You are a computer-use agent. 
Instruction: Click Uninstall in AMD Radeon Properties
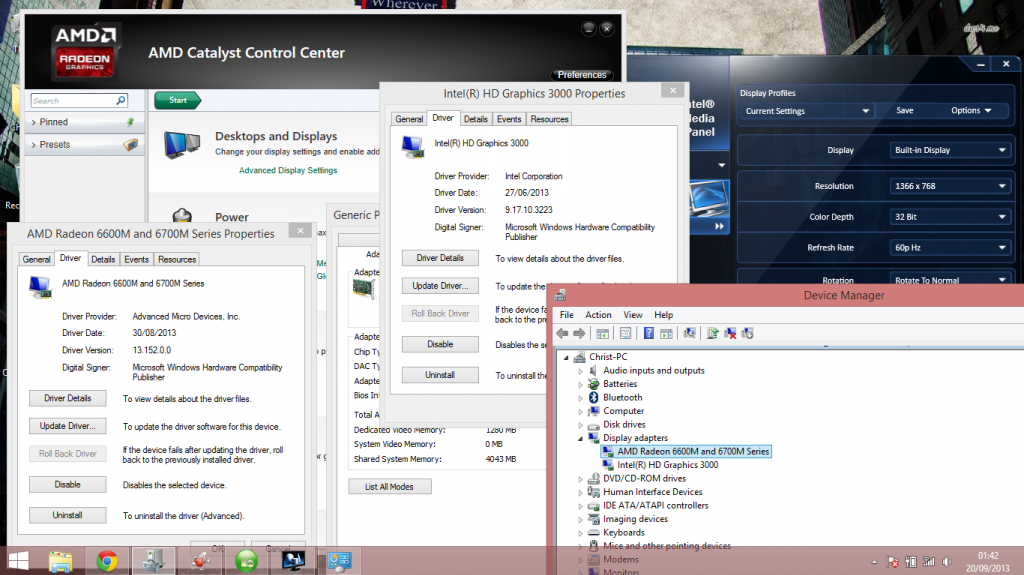tap(68, 516)
